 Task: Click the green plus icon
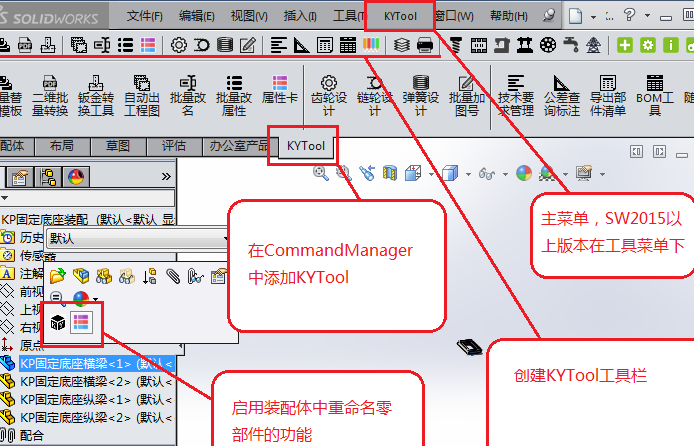coord(625,45)
